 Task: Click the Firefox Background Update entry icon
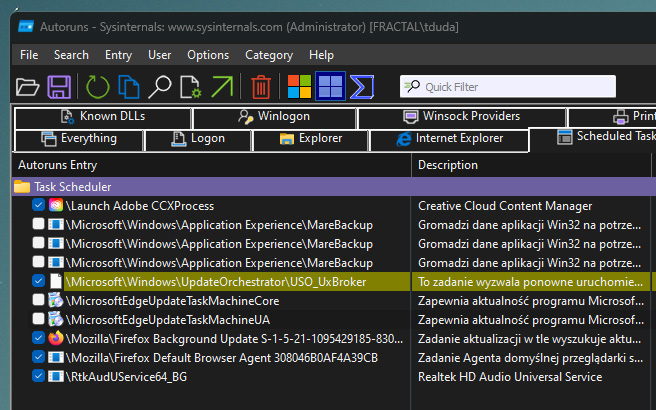pyautogui.click(x=56, y=338)
